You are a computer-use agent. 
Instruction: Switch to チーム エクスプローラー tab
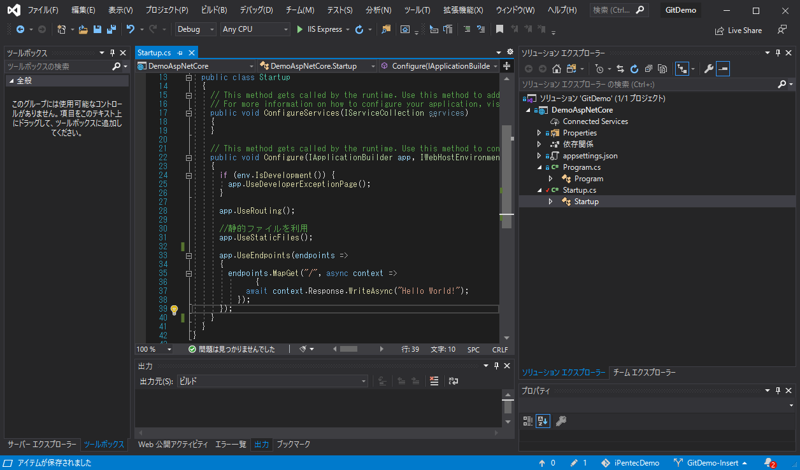(x=644, y=373)
